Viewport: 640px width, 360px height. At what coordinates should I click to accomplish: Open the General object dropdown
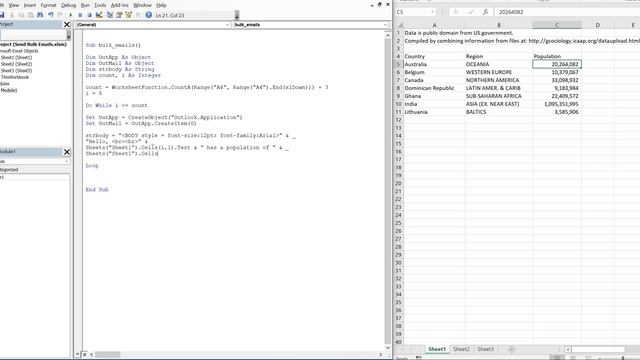coord(227,25)
